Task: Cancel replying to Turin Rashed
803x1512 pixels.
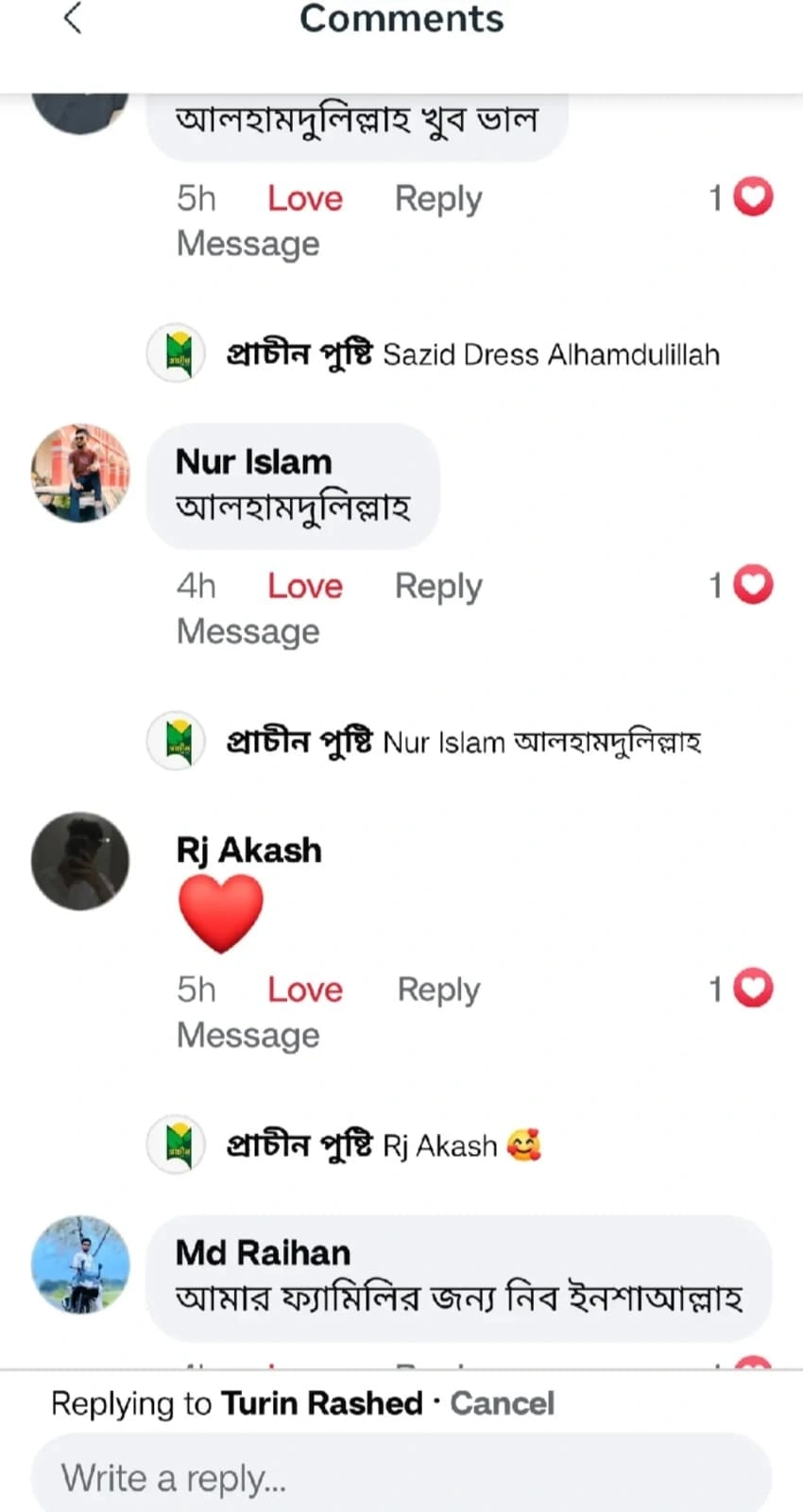Action: click(x=502, y=1403)
